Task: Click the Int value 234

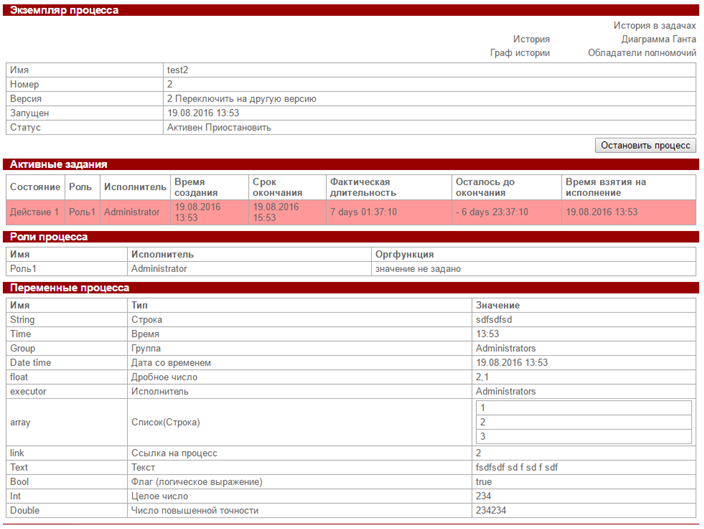Action: point(484,496)
